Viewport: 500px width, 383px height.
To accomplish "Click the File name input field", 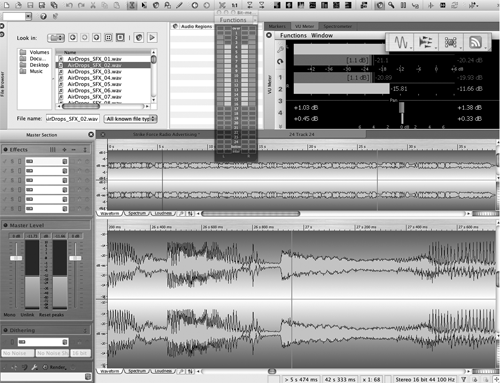I will coord(73,119).
